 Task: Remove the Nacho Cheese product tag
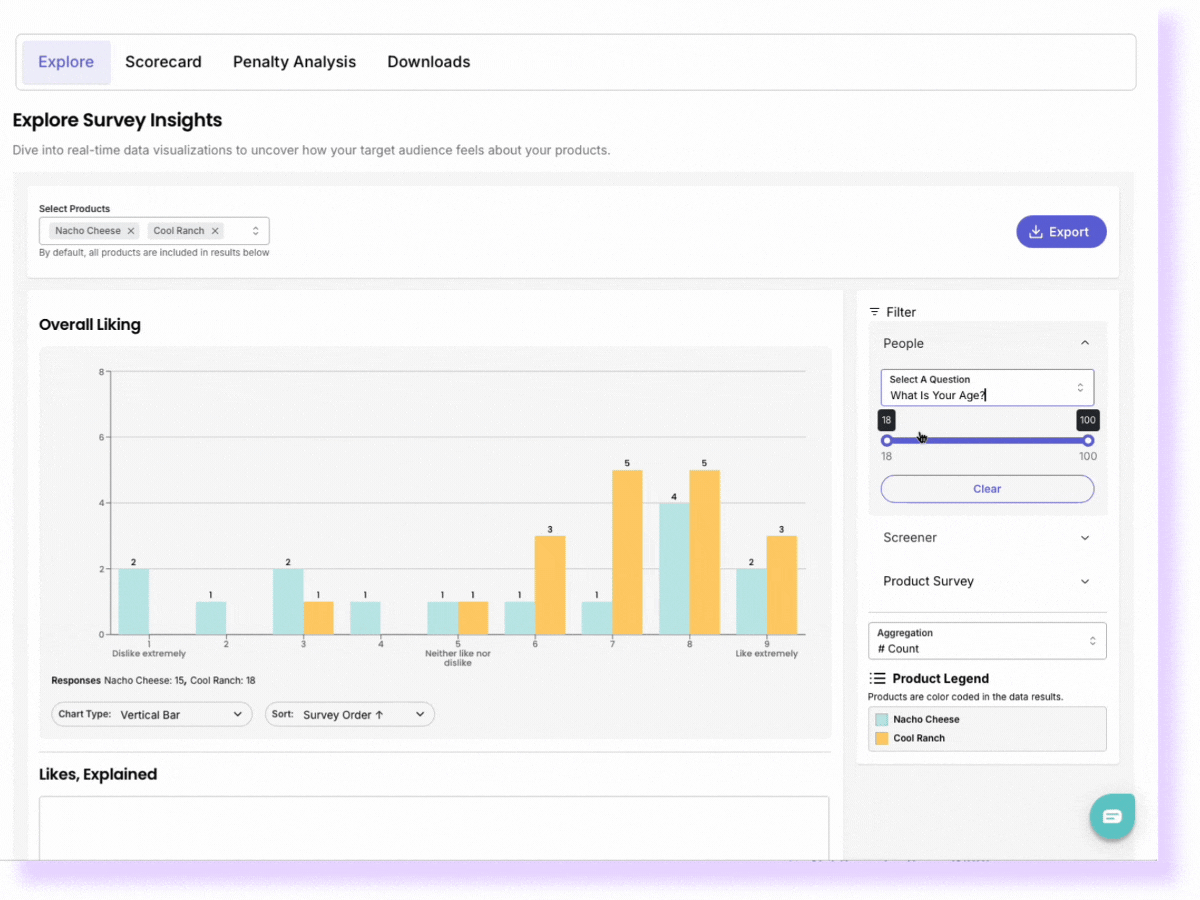131,231
